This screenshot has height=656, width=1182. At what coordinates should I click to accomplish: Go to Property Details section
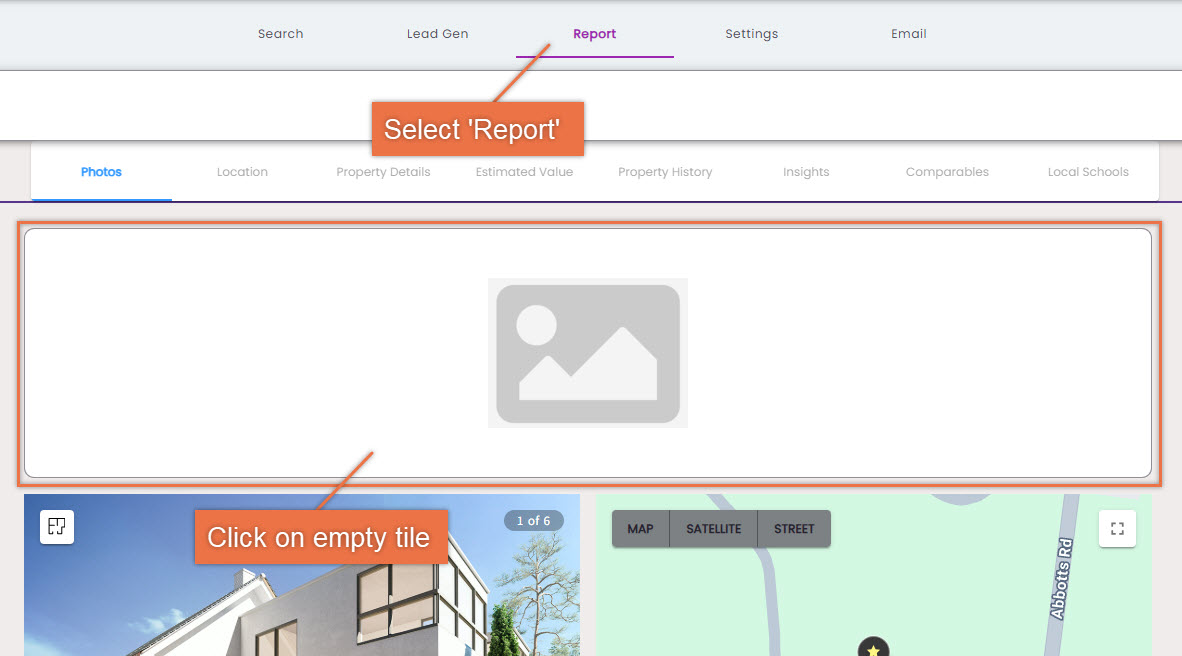pyautogui.click(x=383, y=172)
